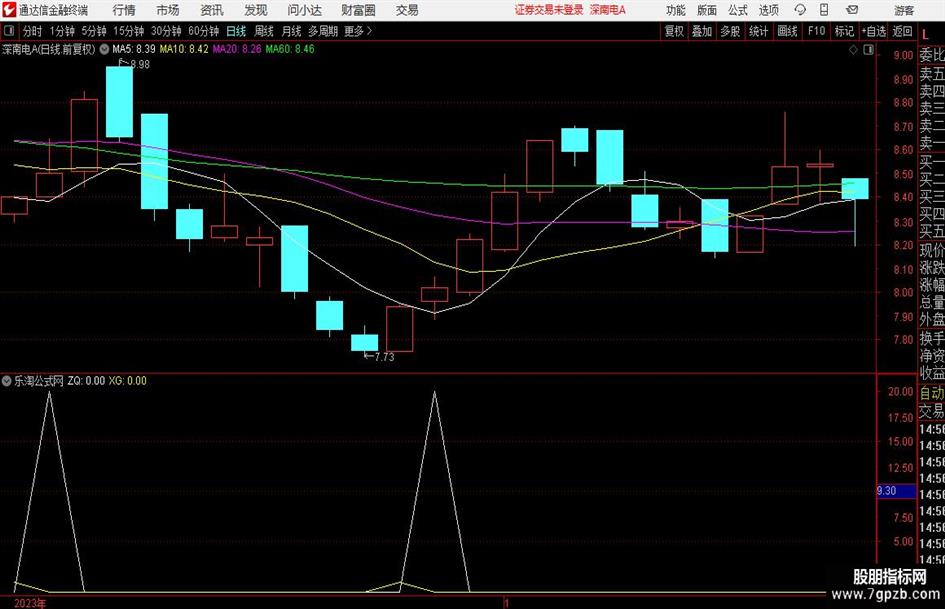Switch to the 60分钟 period
Viewport: 945px width, 609px height.
204,31
